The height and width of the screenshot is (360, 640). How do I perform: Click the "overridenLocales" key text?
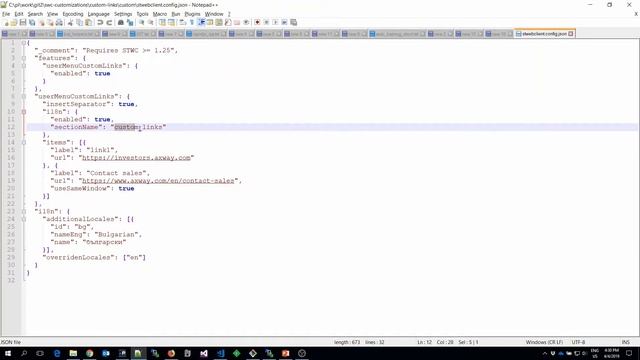[x=78, y=258]
